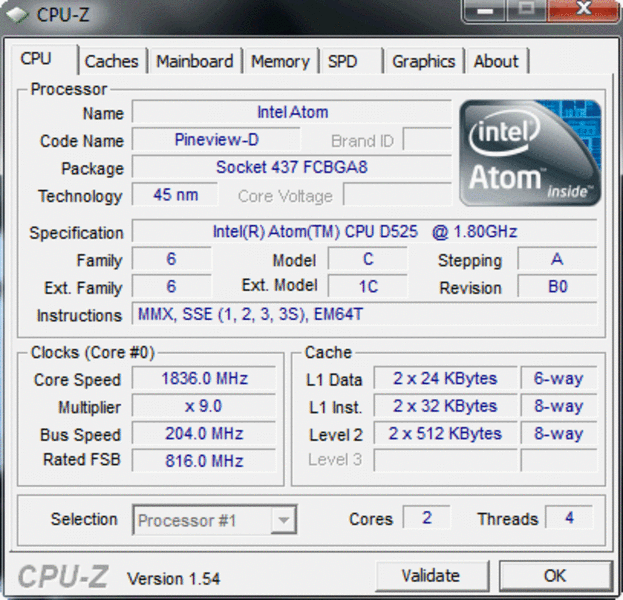This screenshot has height=600, width=623.
Task: Open the Graphics tab
Action: [424, 62]
